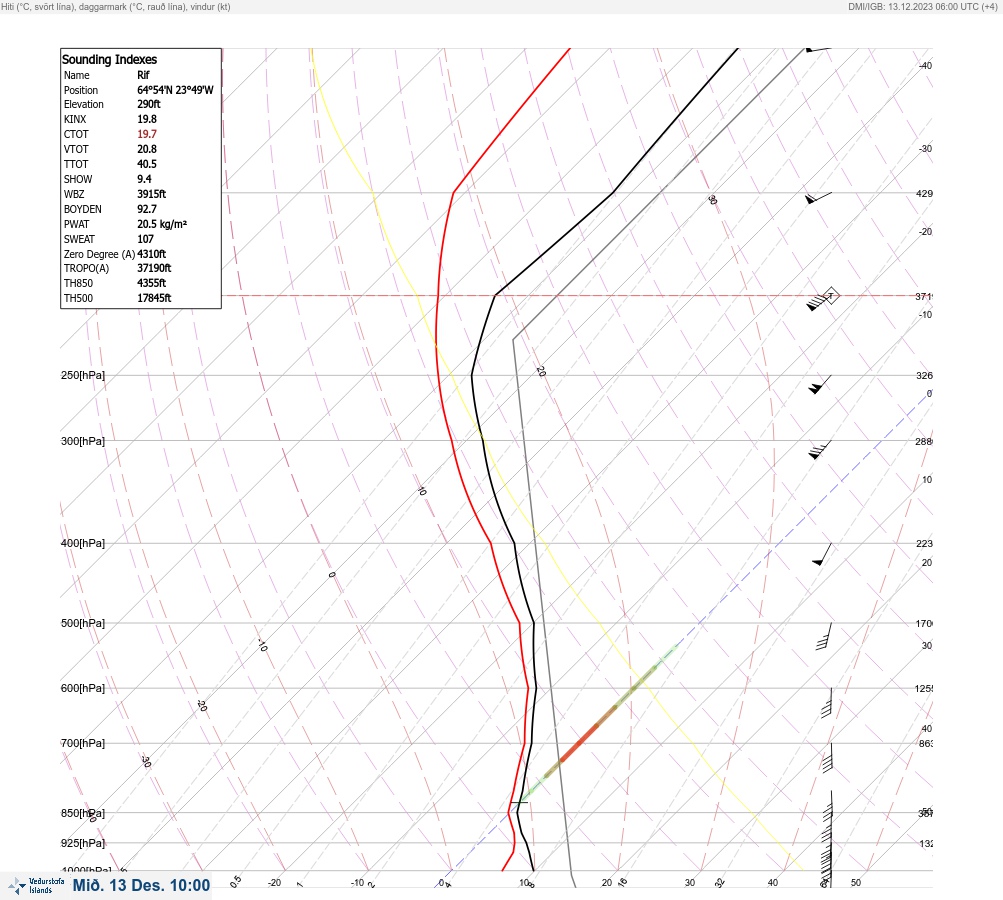Click the '300[hPa]' pressure label

(x=83, y=441)
